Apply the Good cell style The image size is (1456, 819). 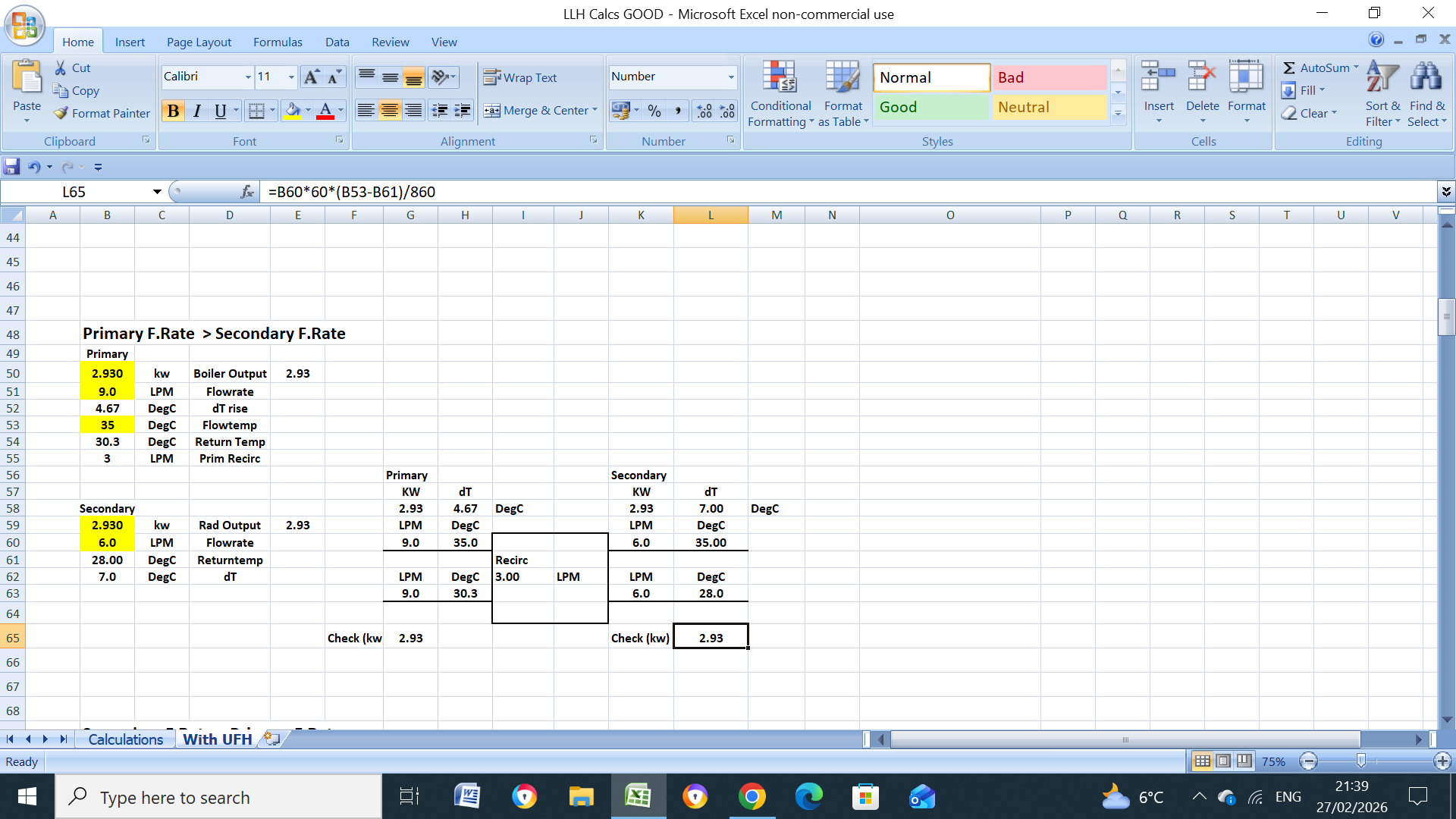coord(931,107)
